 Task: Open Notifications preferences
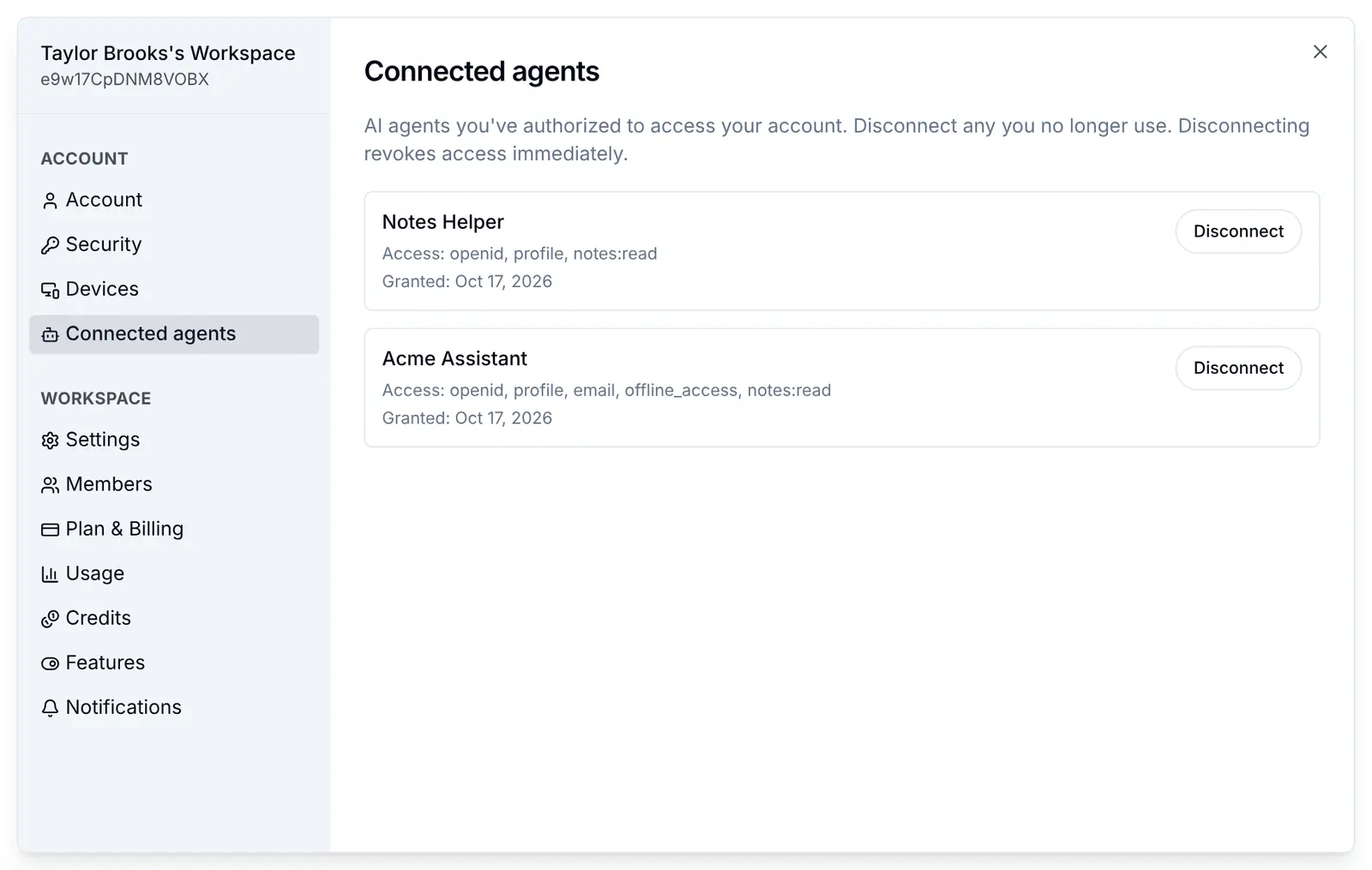(174, 706)
